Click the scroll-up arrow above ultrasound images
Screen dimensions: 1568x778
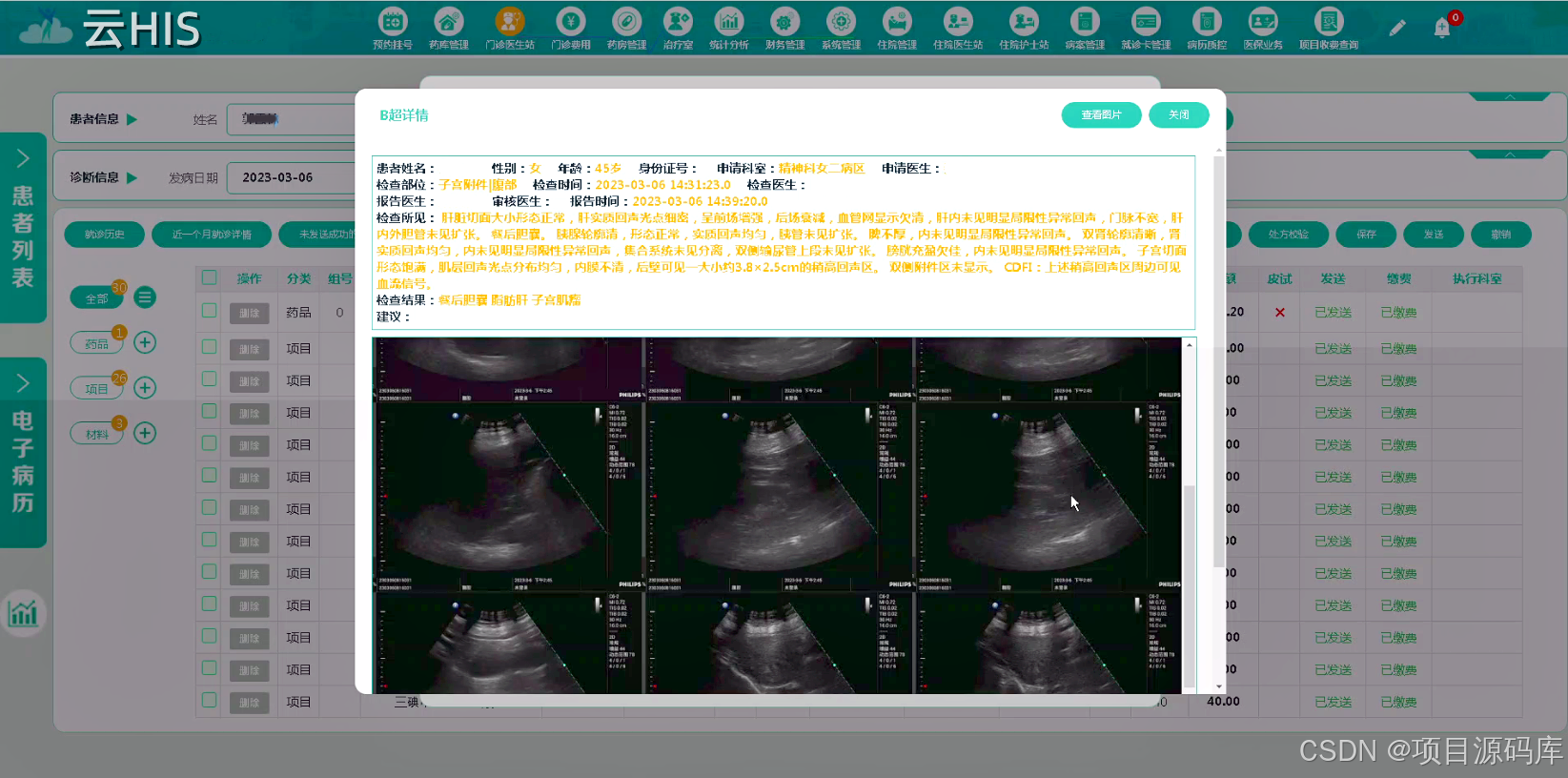(x=1189, y=344)
